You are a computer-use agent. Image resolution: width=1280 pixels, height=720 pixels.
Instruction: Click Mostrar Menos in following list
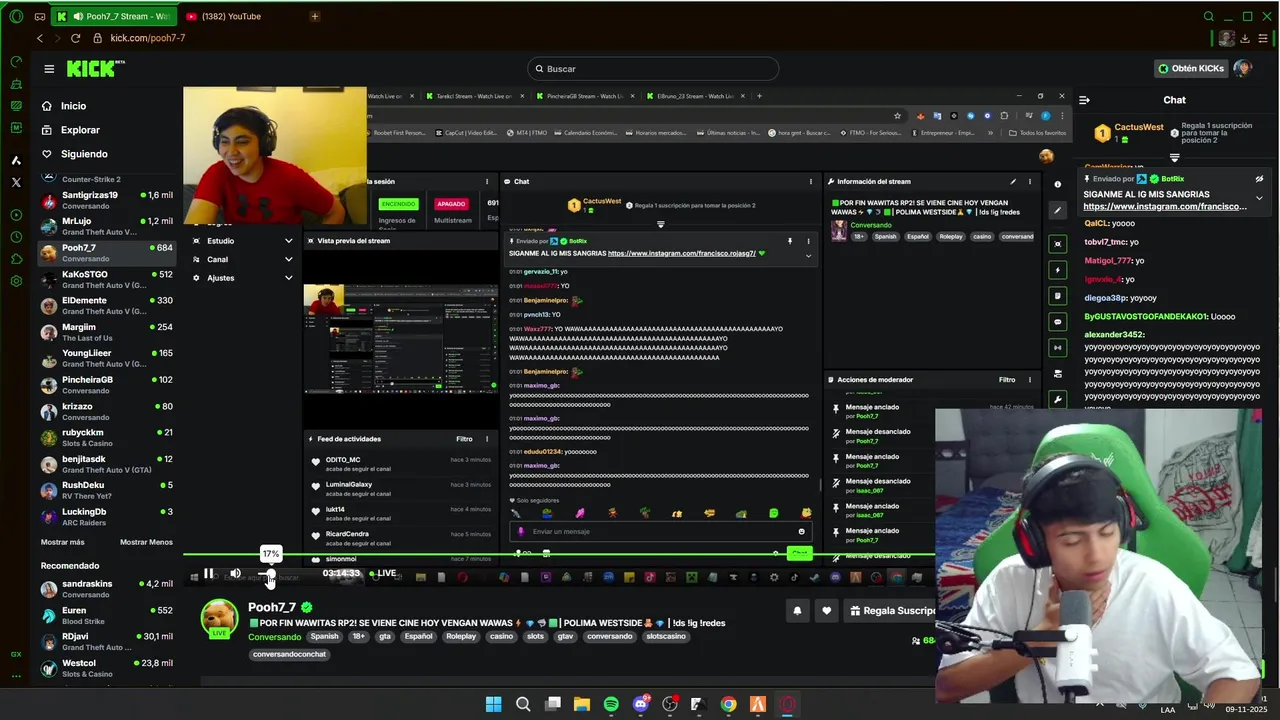[146, 542]
